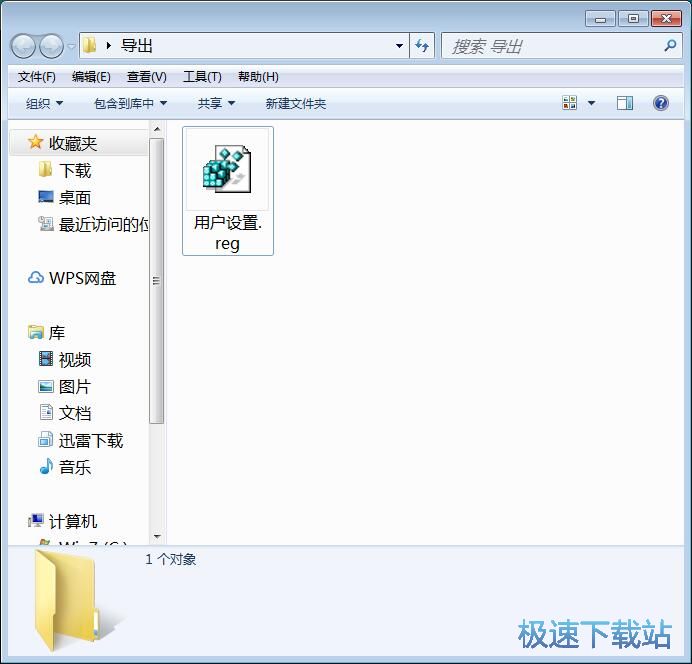Click the navigation pane scrollbar thumb
The image size is (692, 664).
[x=157, y=281]
